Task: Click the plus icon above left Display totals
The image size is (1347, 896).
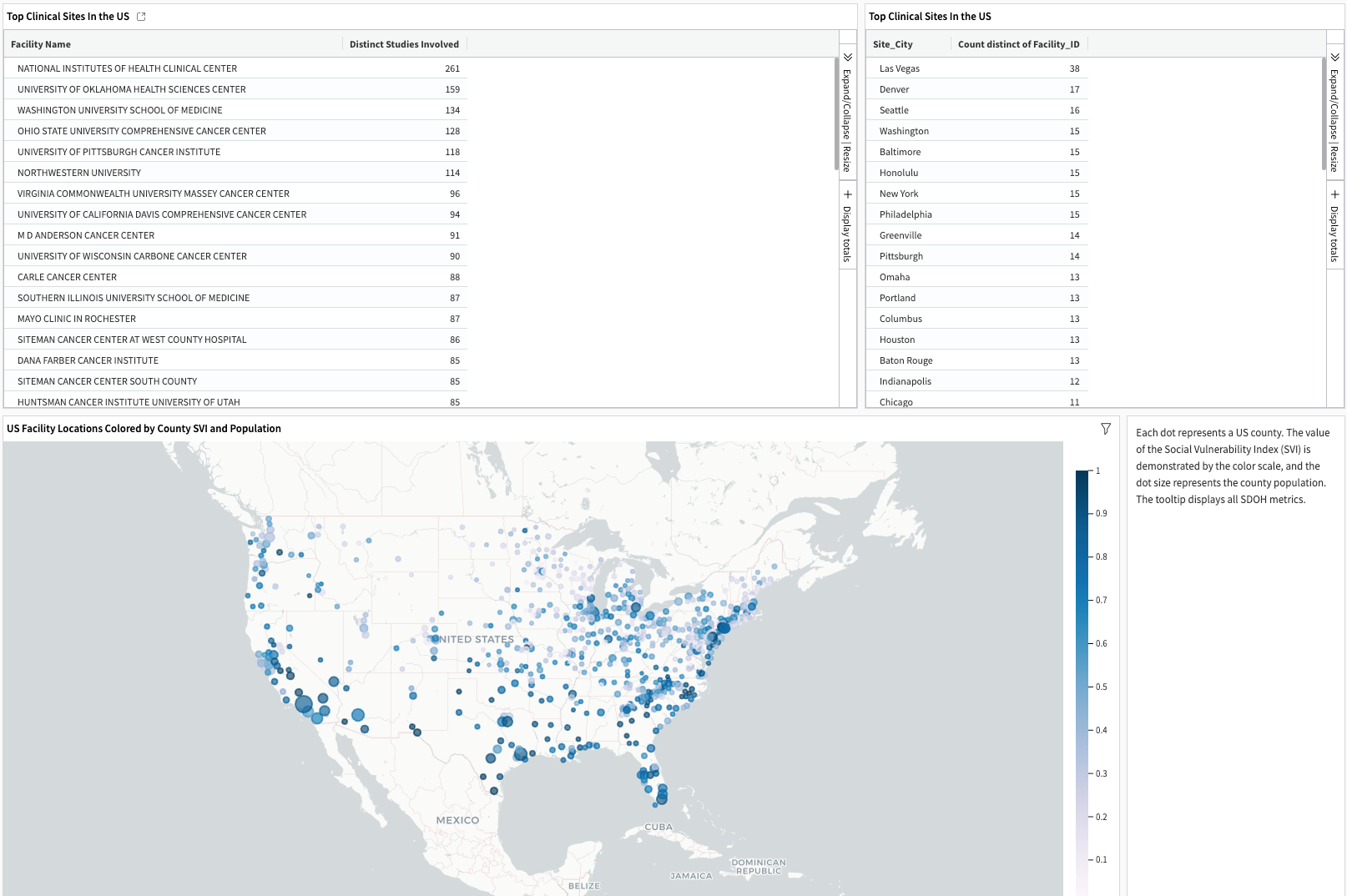Action: click(848, 194)
